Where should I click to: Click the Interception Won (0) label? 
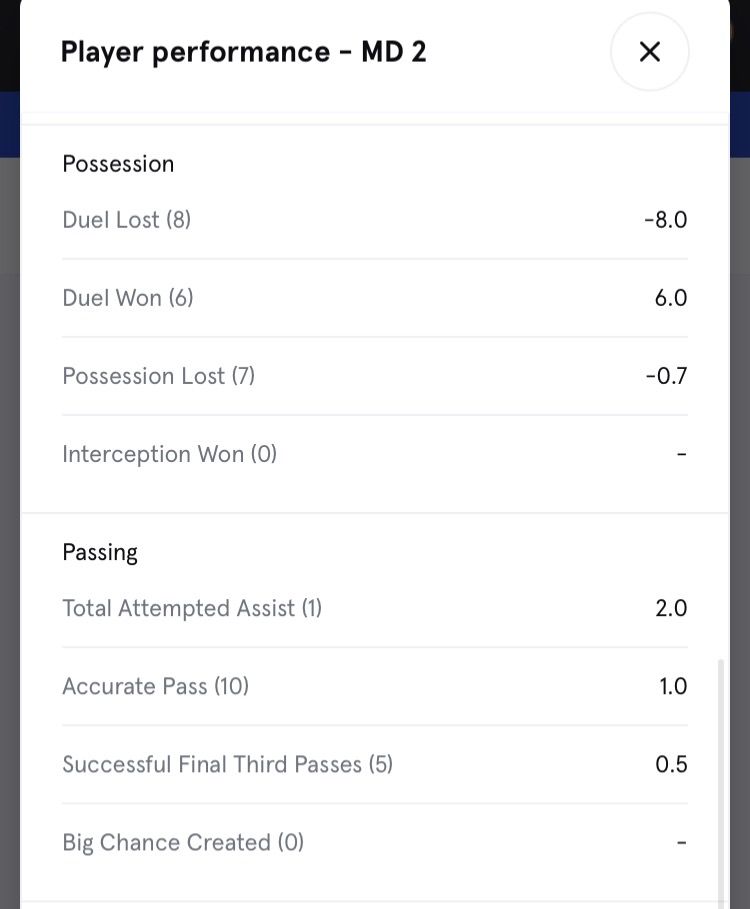coord(169,454)
